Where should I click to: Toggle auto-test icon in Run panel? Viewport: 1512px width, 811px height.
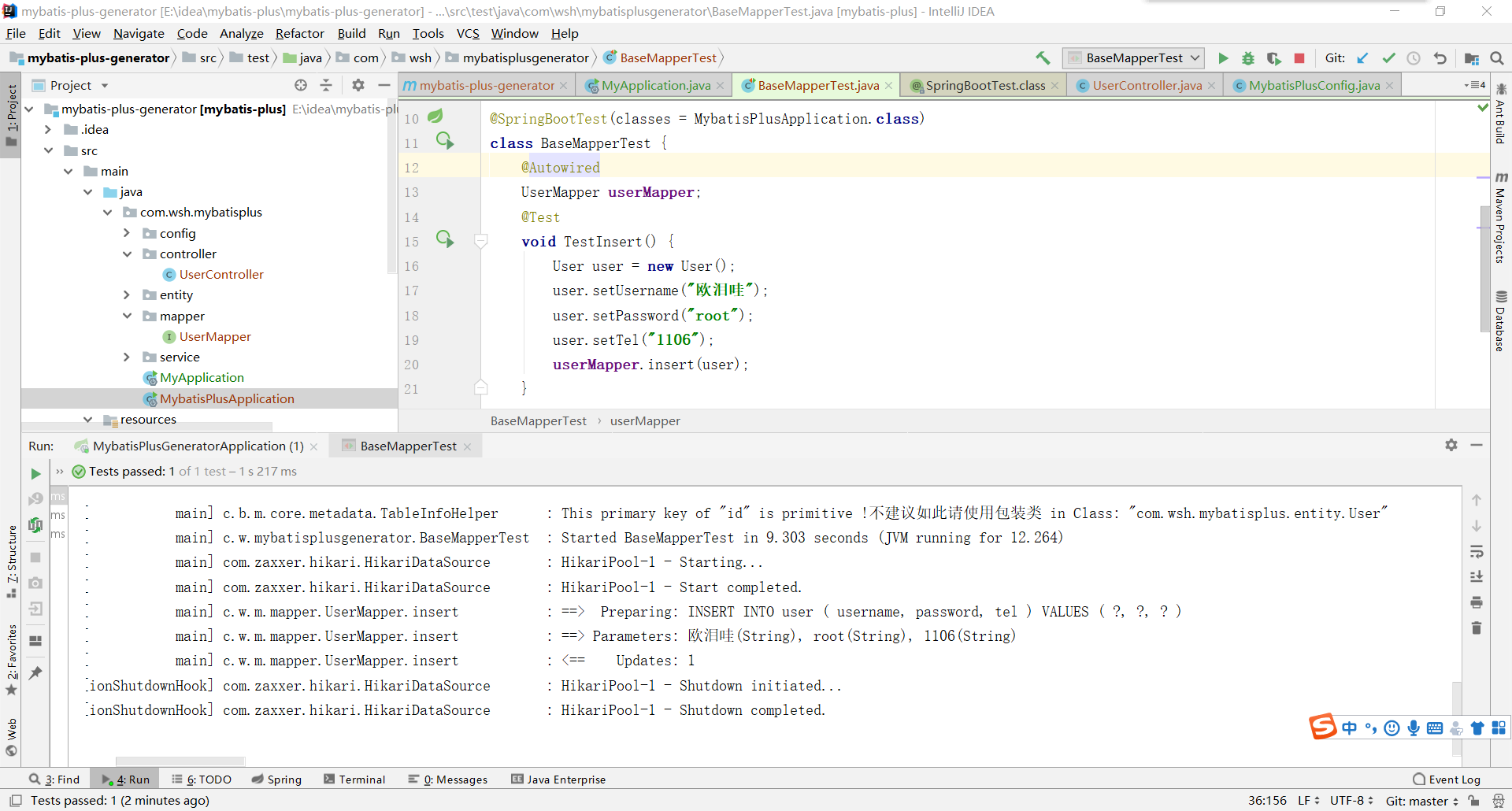pyautogui.click(x=35, y=524)
